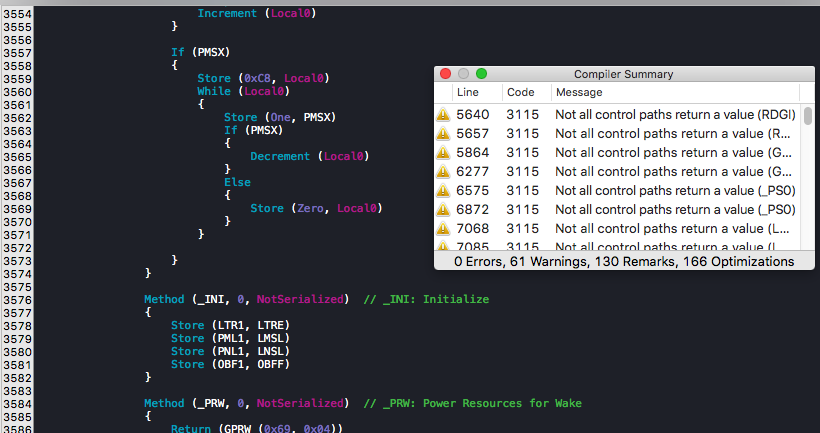The width and height of the screenshot is (820, 433).
Task: Click the warning icon on row 7068
Action: tap(443, 229)
